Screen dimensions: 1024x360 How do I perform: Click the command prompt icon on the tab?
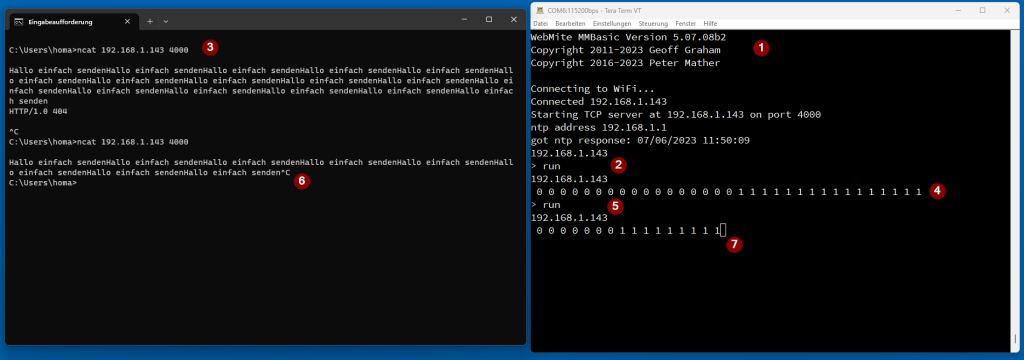pos(20,22)
